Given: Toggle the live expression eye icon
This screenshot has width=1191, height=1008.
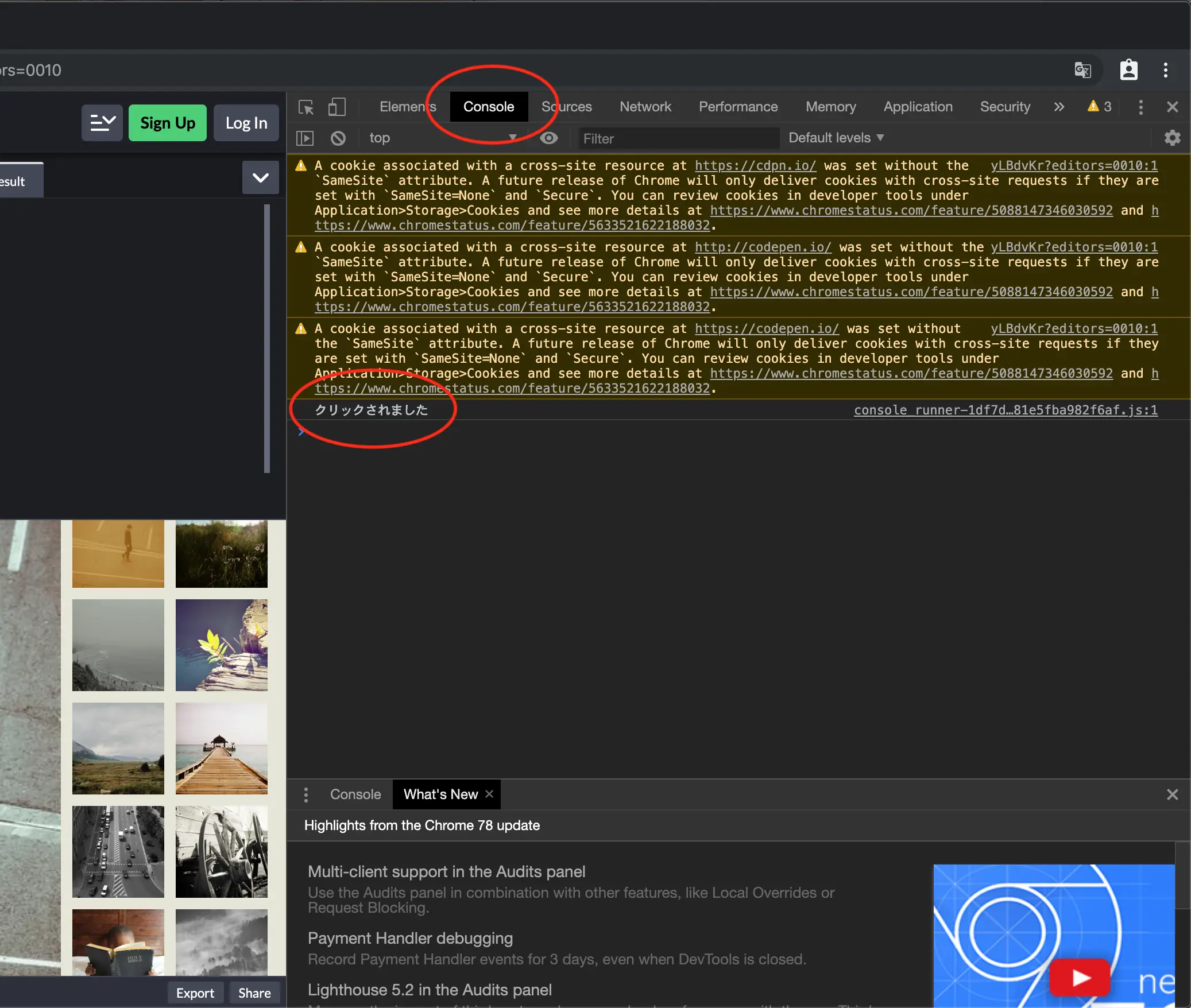Looking at the screenshot, I should [549, 138].
